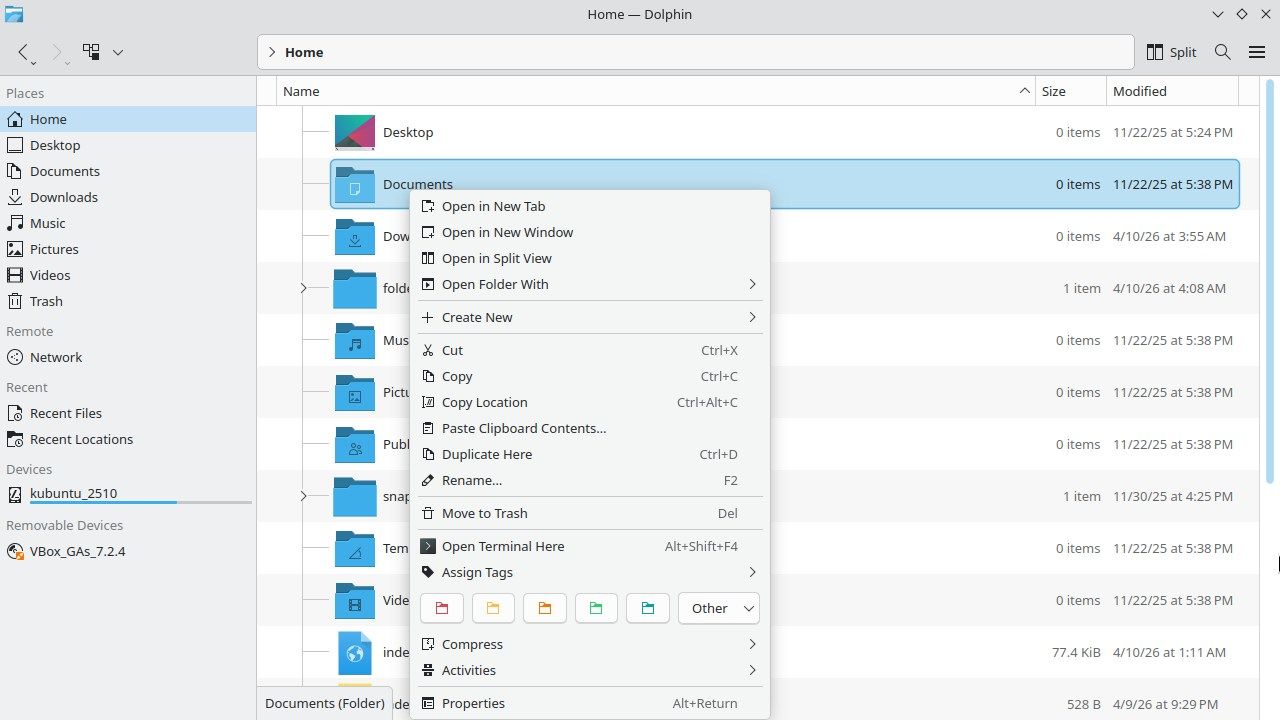Image resolution: width=1280 pixels, height=720 pixels.
Task: Open the VBox_GAs_7.2.4 removable device
Action: point(128,551)
